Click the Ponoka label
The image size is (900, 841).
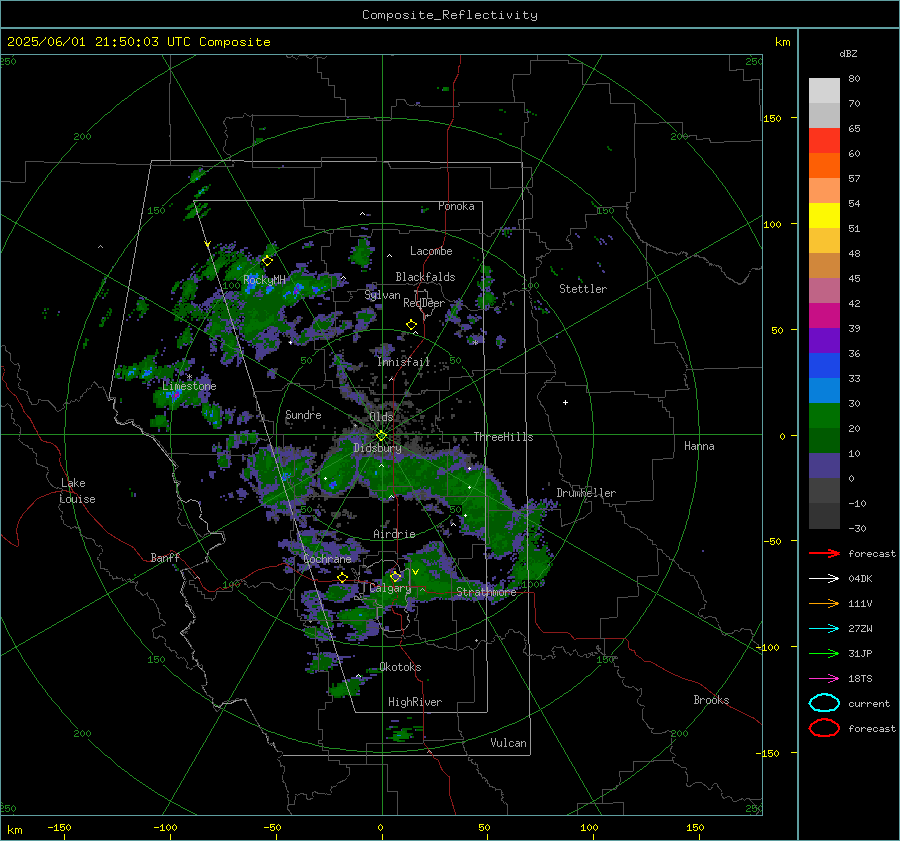point(456,206)
